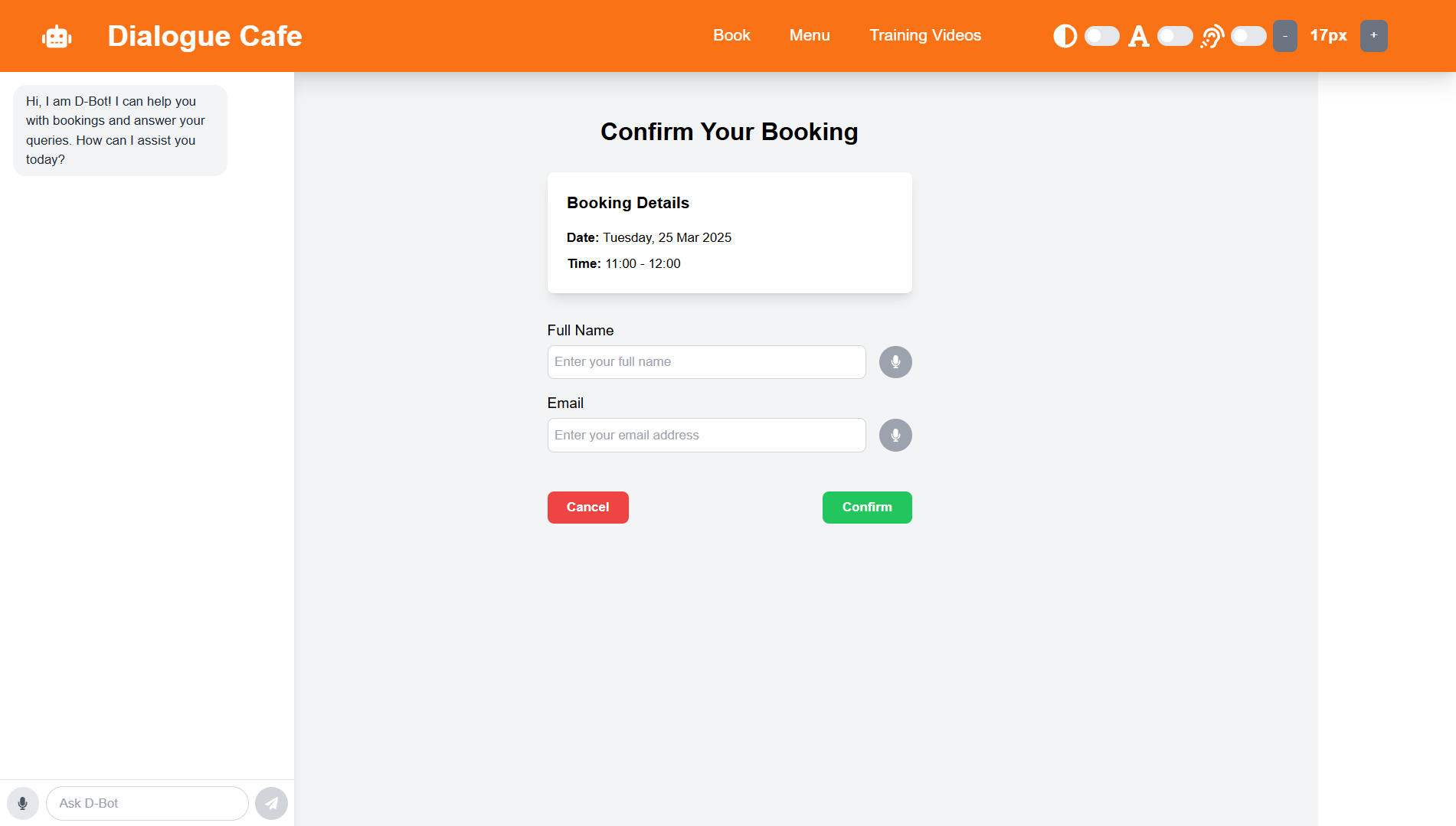Click the chat microphone beside Ask D-Bot

pos(23,804)
